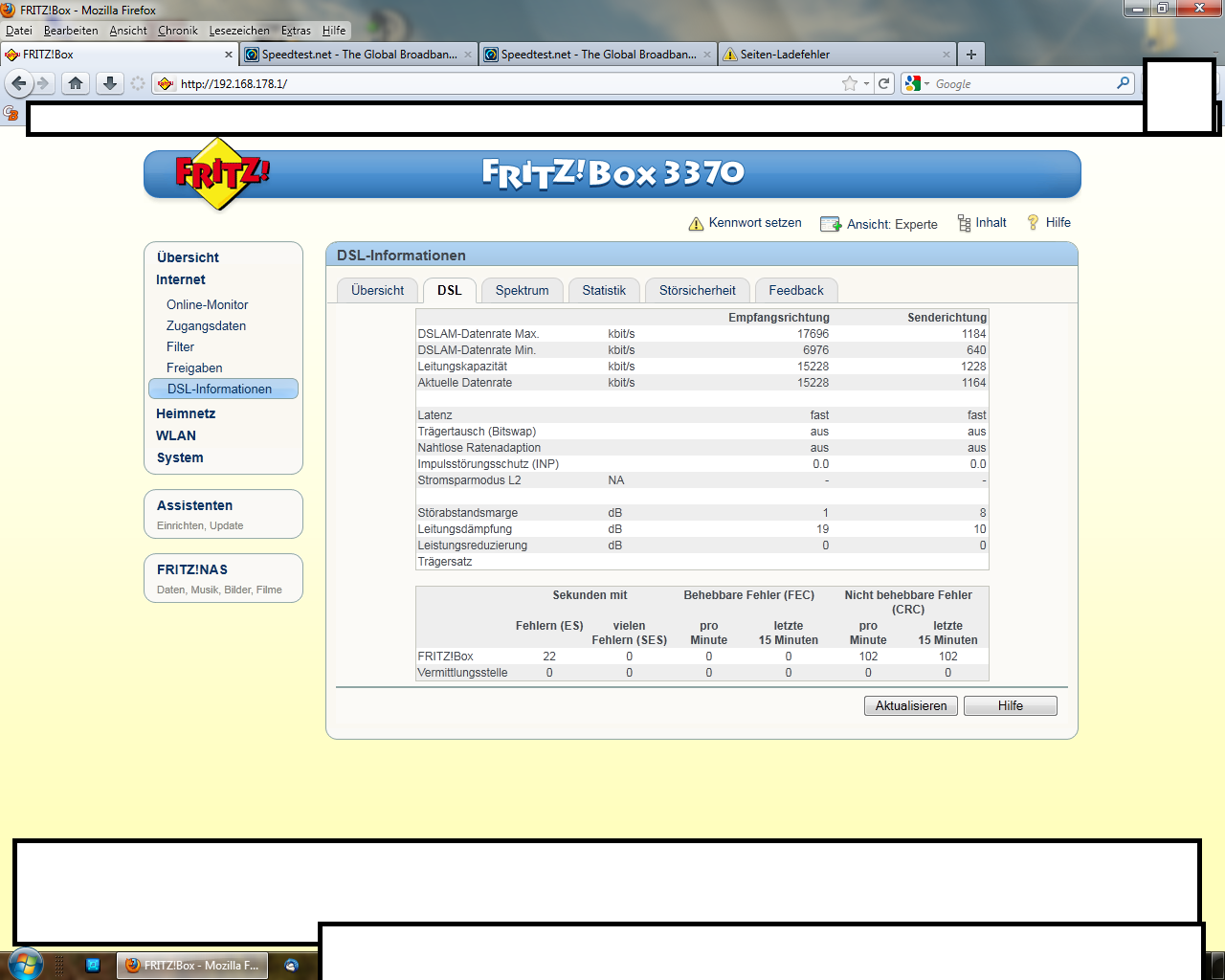
Task: Go back with the browser Back arrow
Action: click(x=19, y=83)
